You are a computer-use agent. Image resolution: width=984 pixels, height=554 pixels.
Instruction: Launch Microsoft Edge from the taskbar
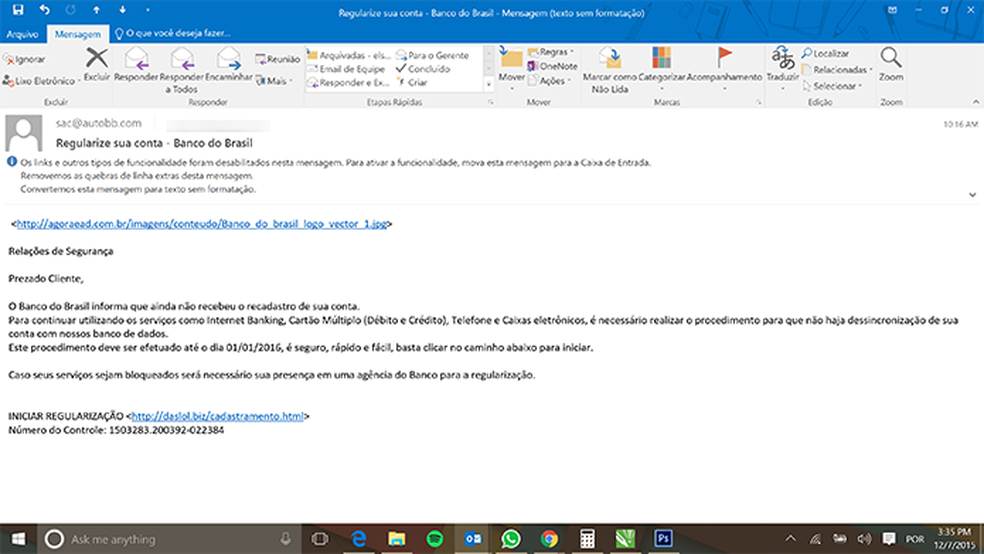click(x=358, y=539)
